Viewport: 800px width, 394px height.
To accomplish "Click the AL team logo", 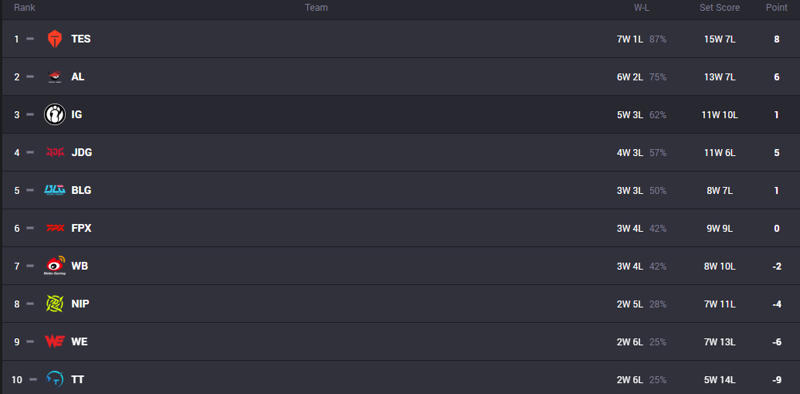I will point(55,77).
